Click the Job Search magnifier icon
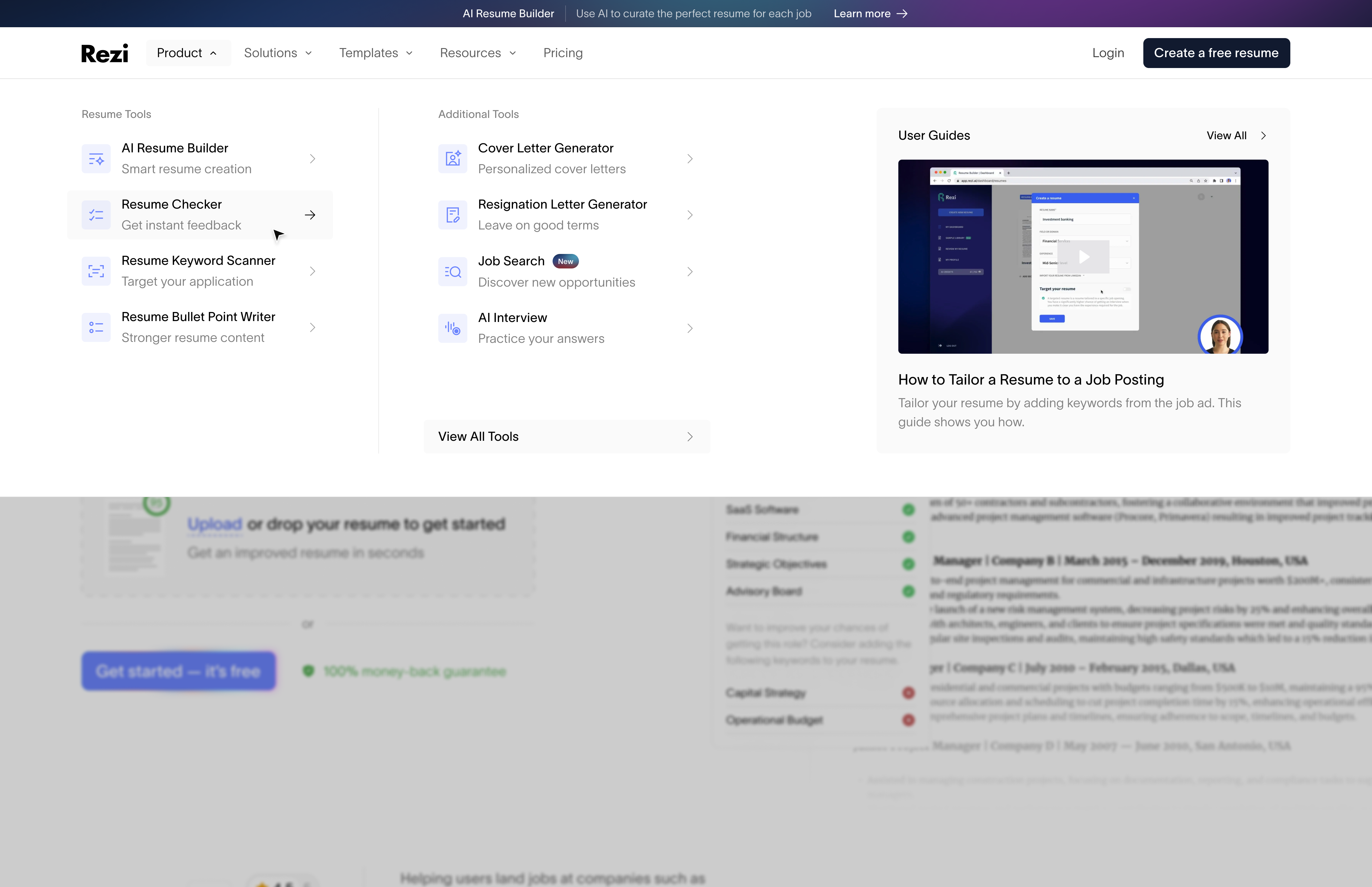 452,271
